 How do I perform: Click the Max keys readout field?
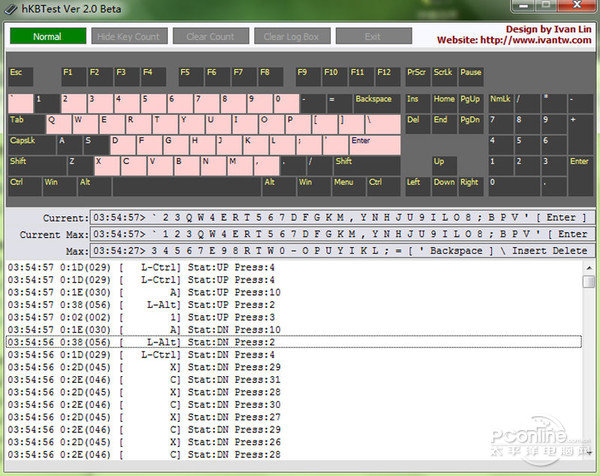tap(343, 251)
